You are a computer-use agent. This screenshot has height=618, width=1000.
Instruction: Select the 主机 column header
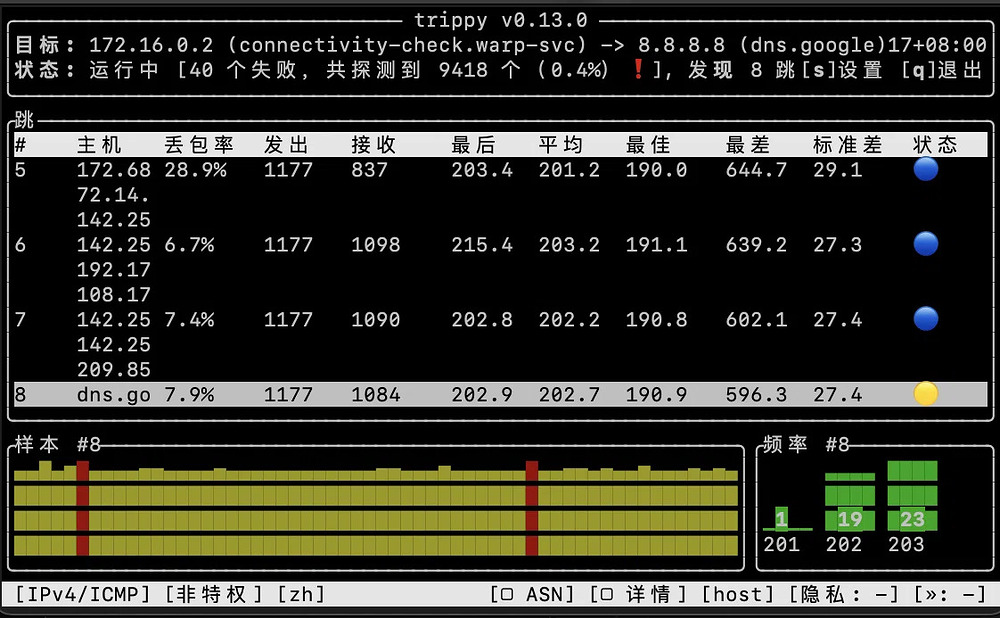[x=99, y=145]
